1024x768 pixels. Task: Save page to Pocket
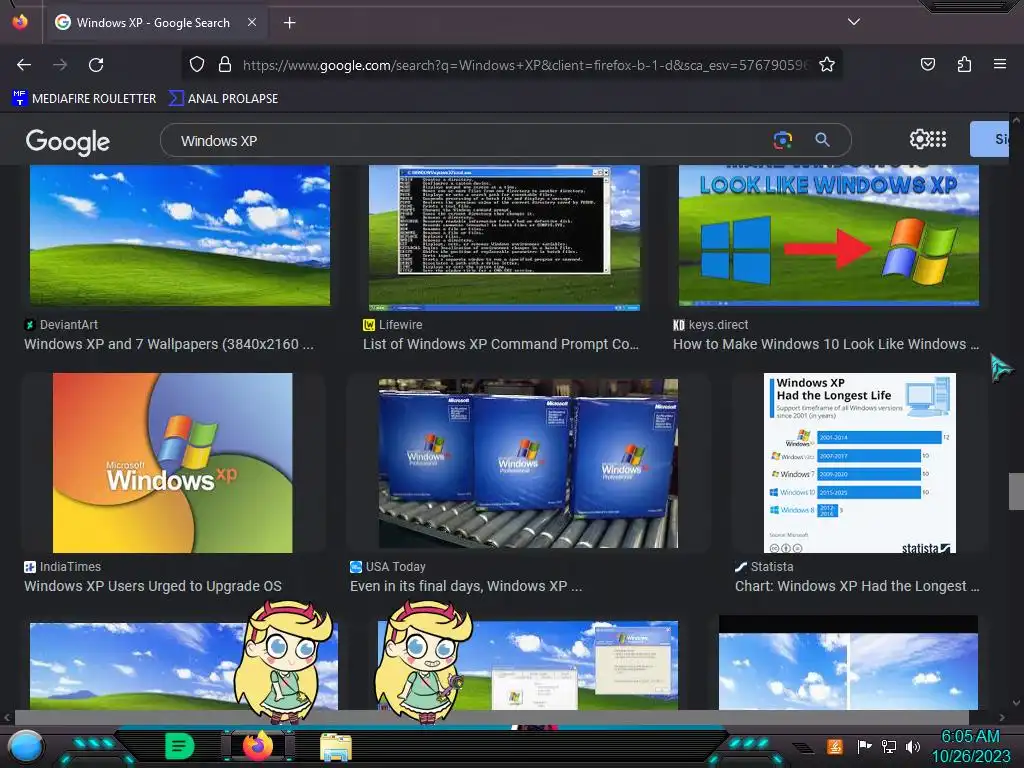click(927, 64)
